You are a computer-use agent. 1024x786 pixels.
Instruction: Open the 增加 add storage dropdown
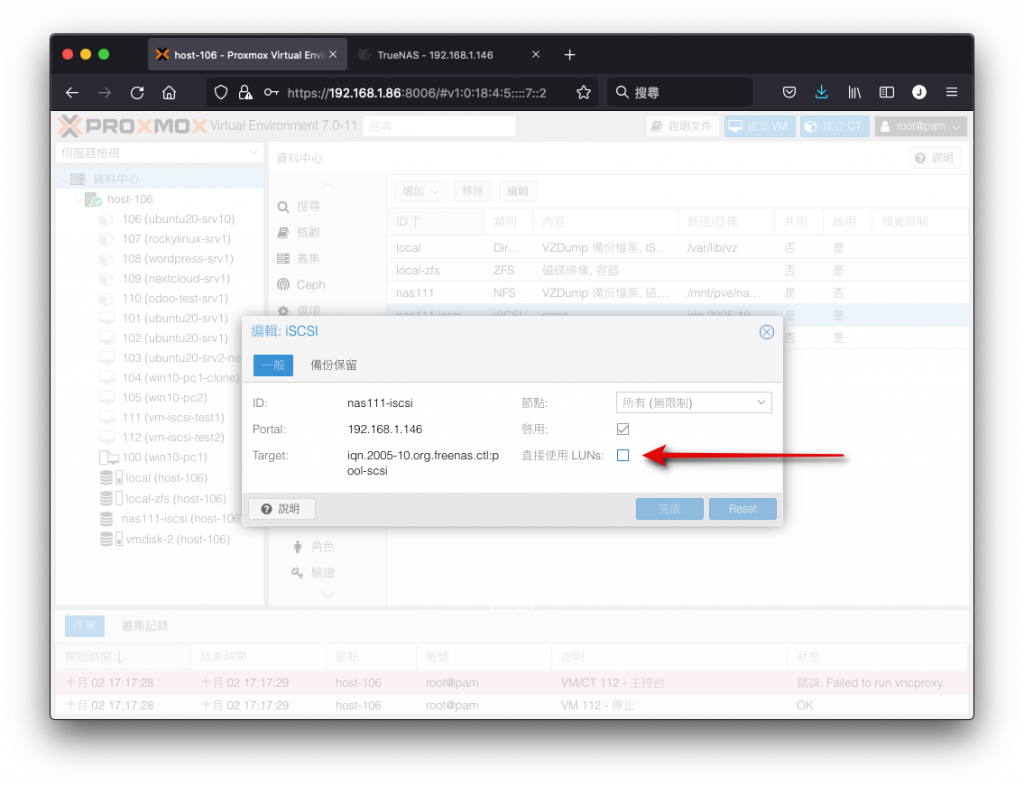pos(420,191)
